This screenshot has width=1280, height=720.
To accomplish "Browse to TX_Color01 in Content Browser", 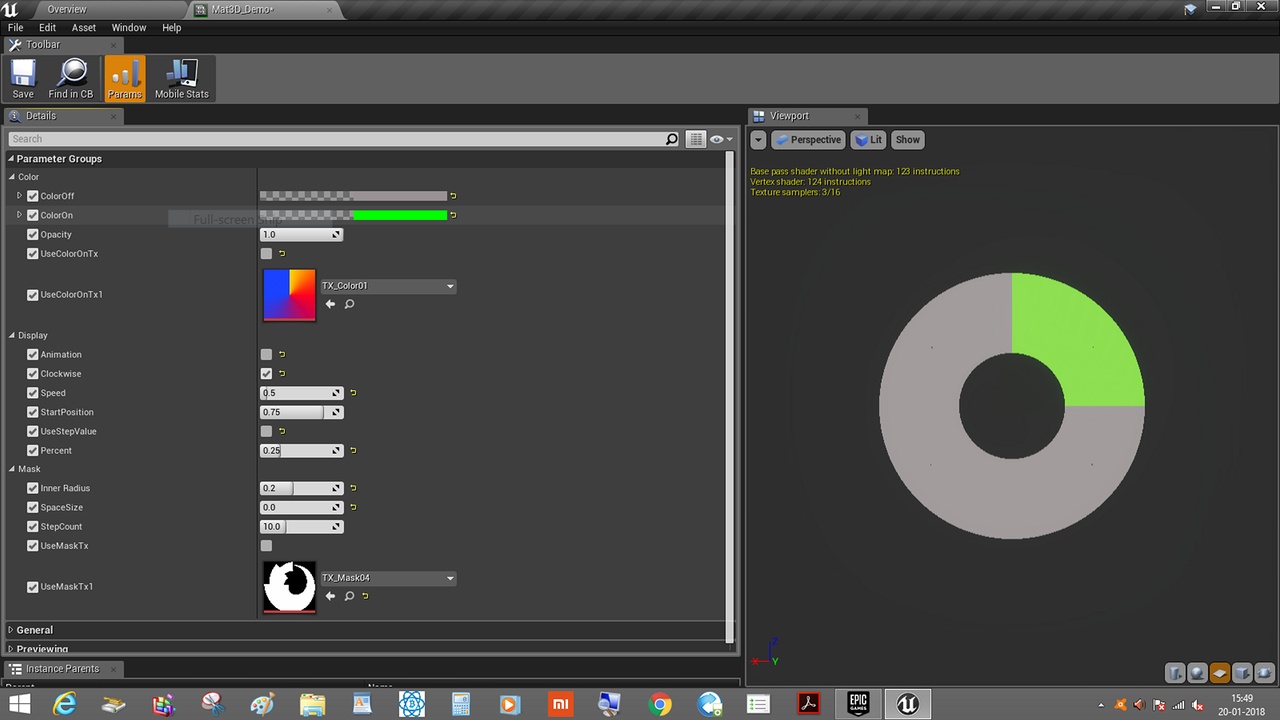I will click(349, 304).
